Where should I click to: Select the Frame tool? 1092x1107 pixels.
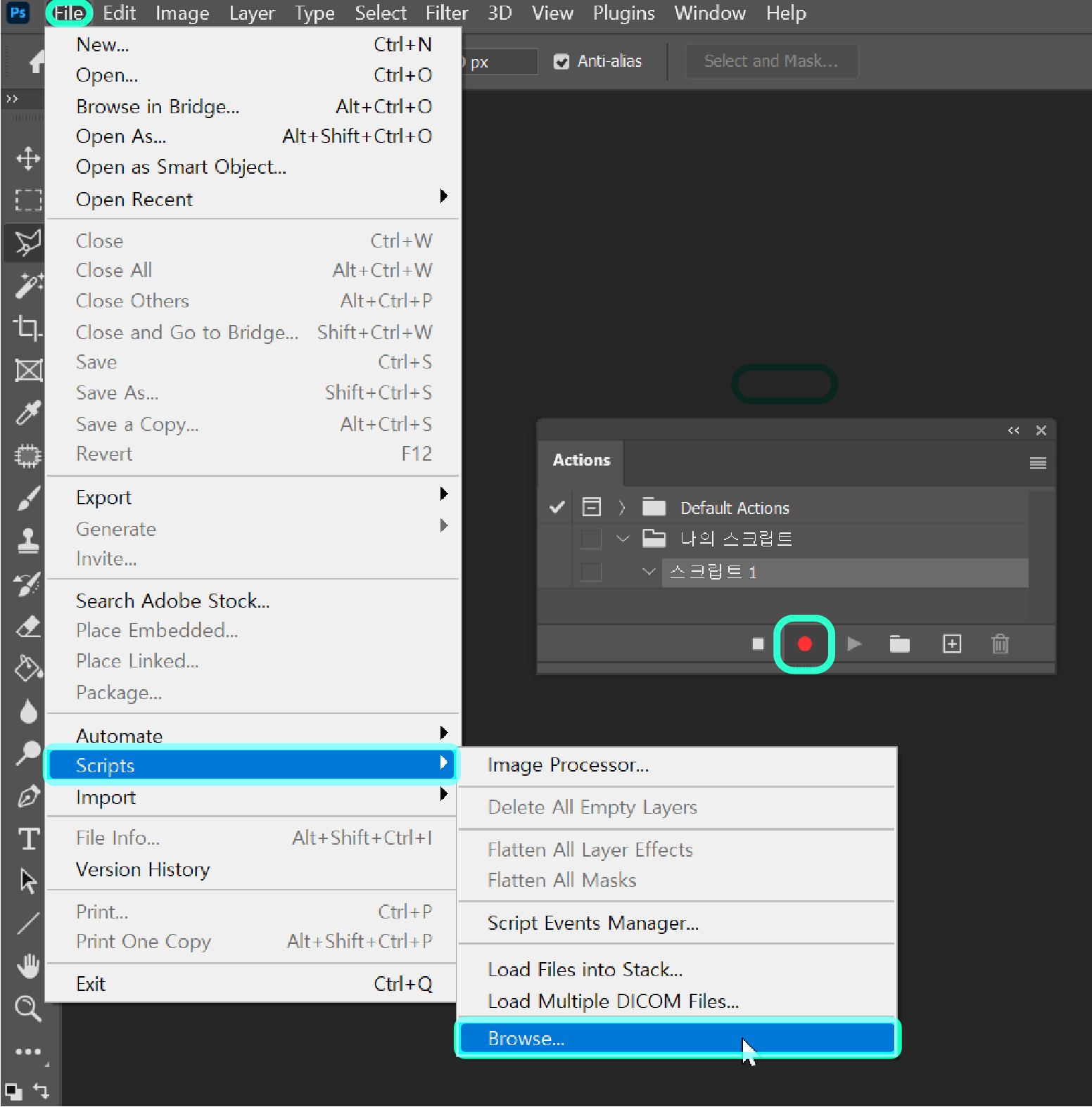pyautogui.click(x=28, y=370)
